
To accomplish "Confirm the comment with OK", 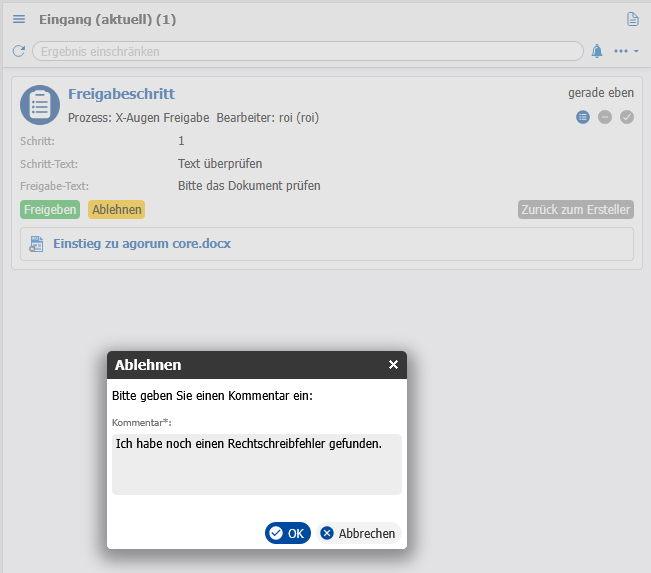I will pos(287,533).
